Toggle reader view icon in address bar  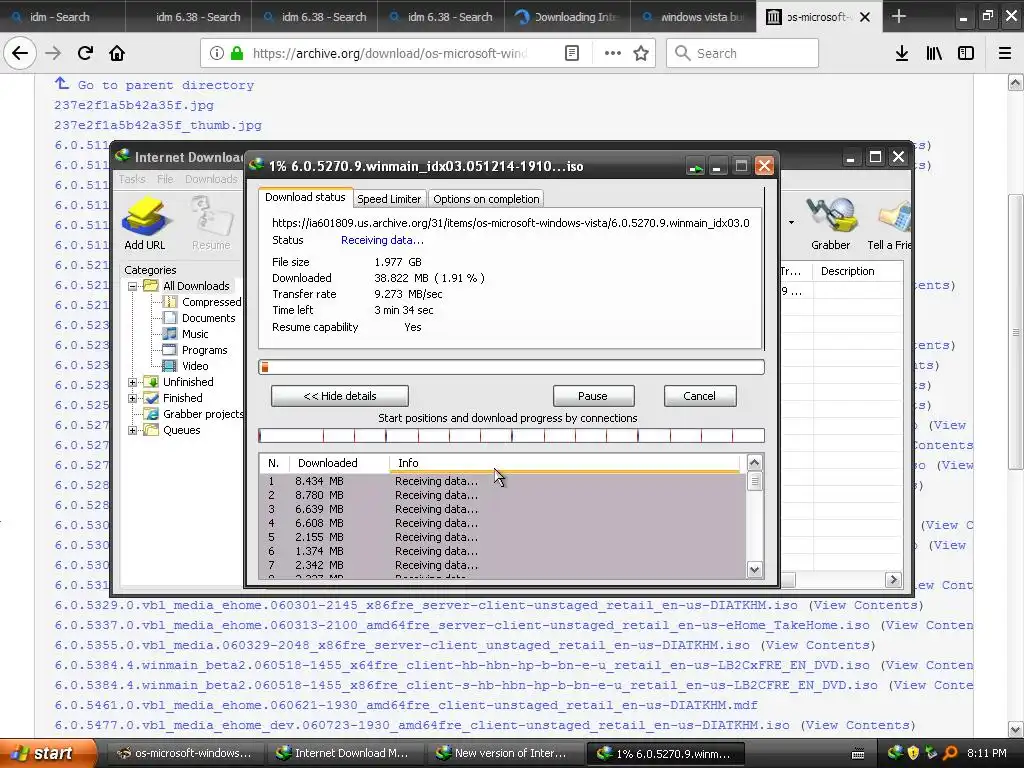572,54
